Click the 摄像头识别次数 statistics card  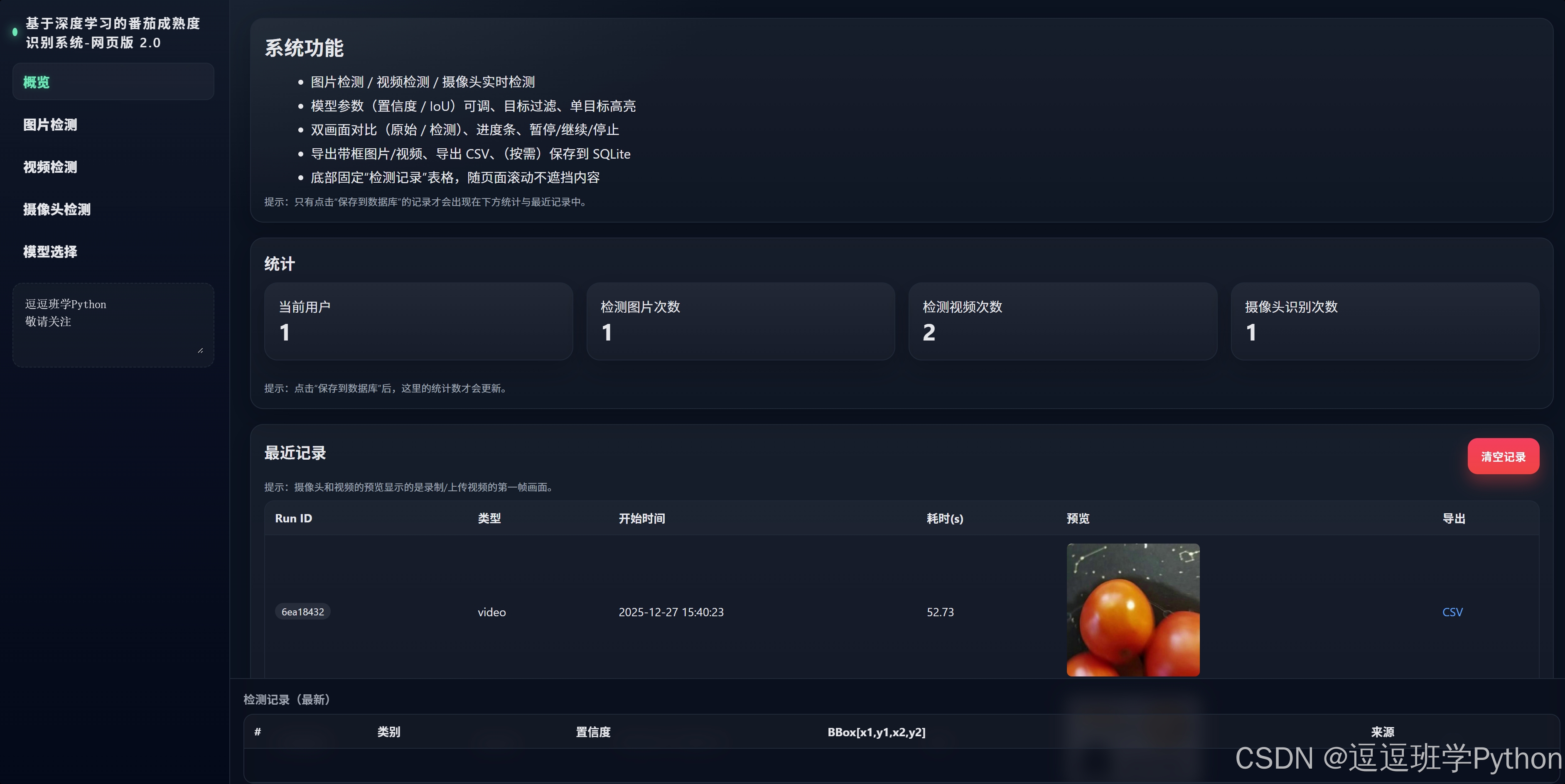1384,321
